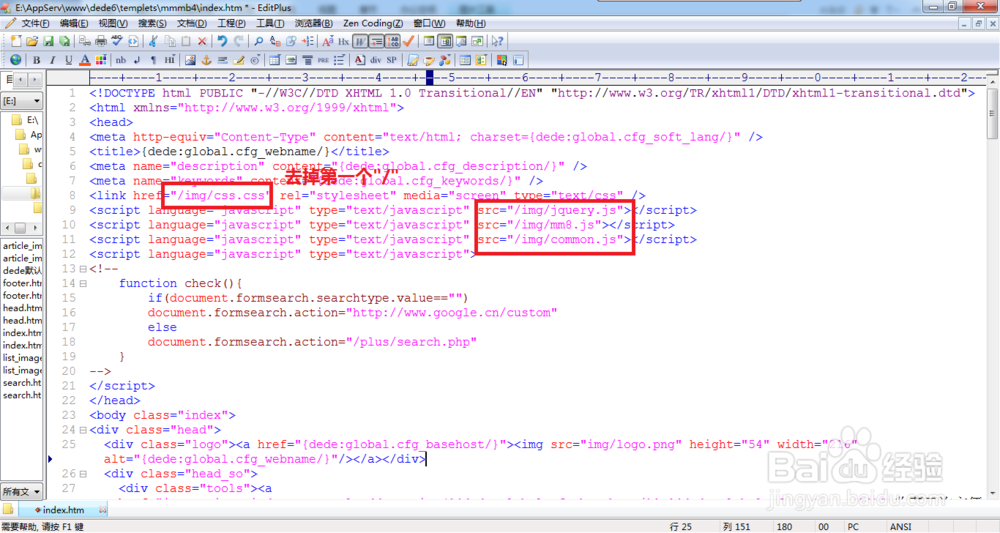Delete selection with red X icon
Image resolution: width=1000 pixels, height=533 pixels.
click(202, 41)
